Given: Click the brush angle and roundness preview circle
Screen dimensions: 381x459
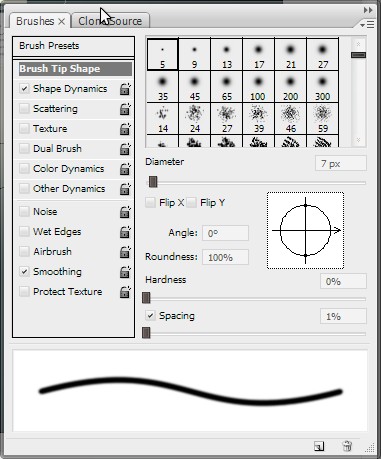Looking at the screenshot, I should [305, 230].
